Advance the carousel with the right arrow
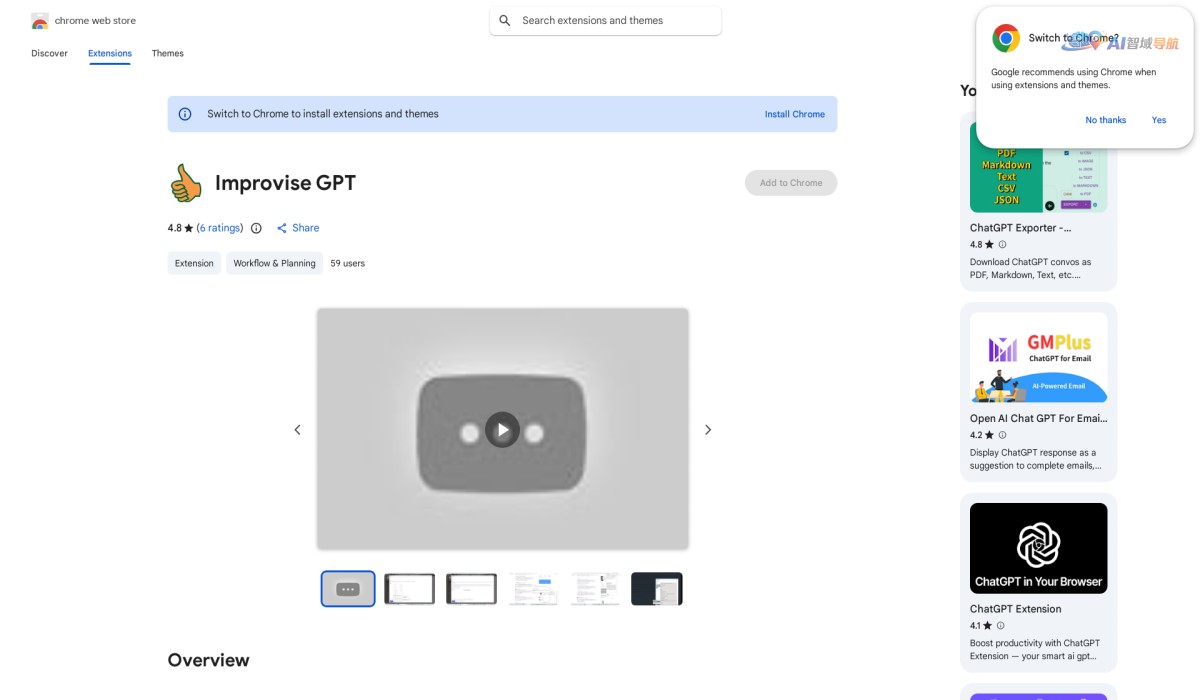The image size is (1200, 700). point(708,429)
